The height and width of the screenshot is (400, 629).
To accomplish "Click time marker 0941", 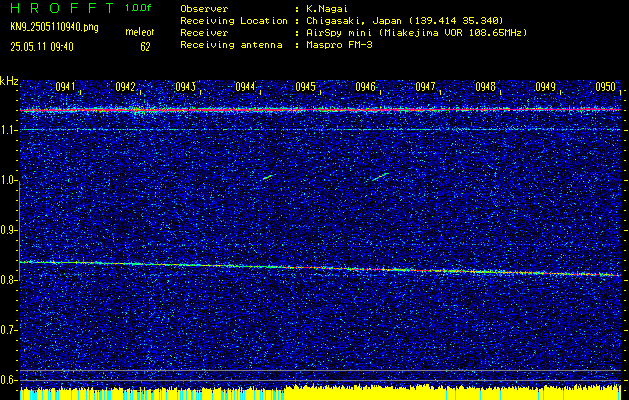I will [65, 87].
